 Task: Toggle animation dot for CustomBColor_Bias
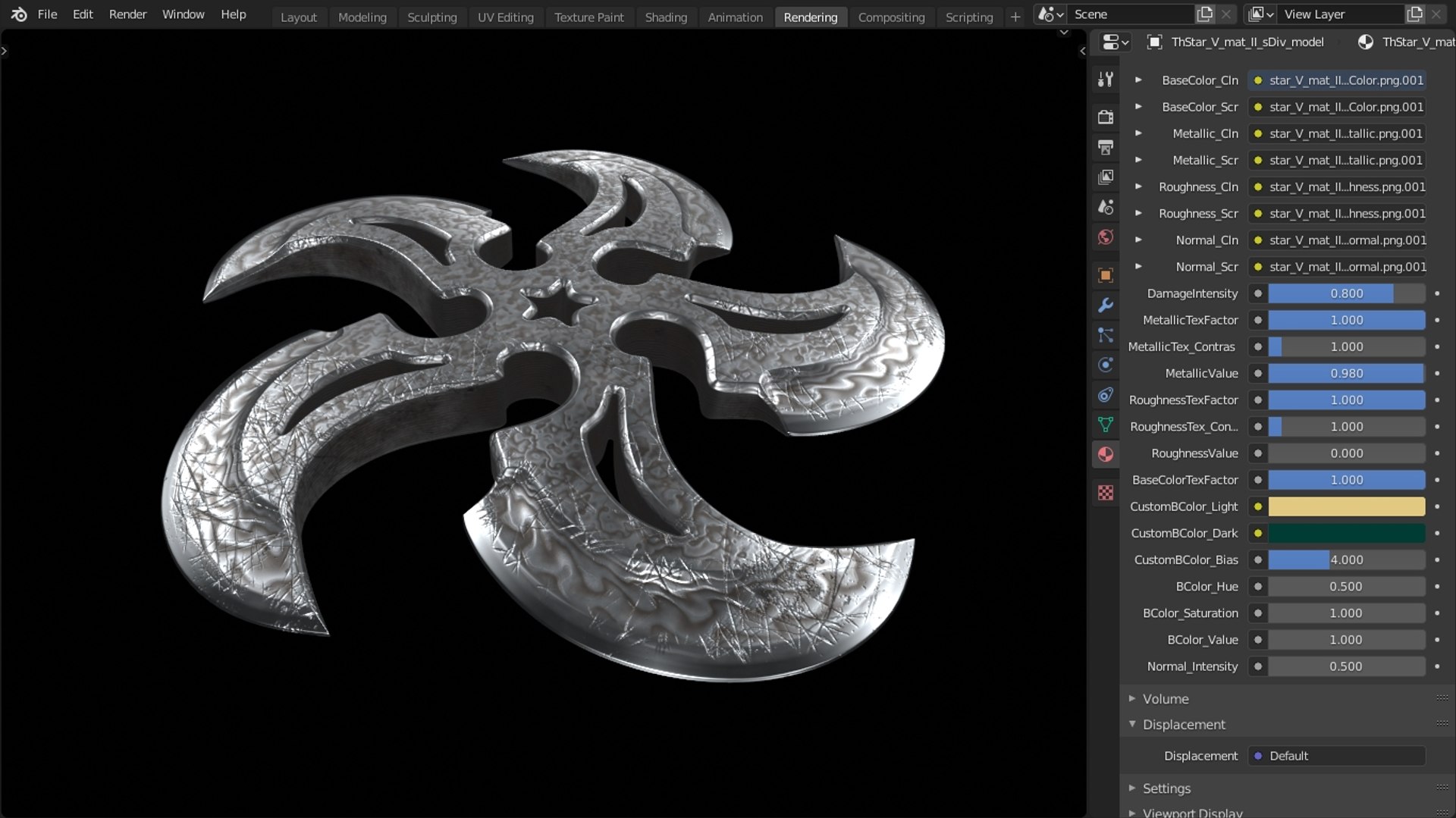1437,559
